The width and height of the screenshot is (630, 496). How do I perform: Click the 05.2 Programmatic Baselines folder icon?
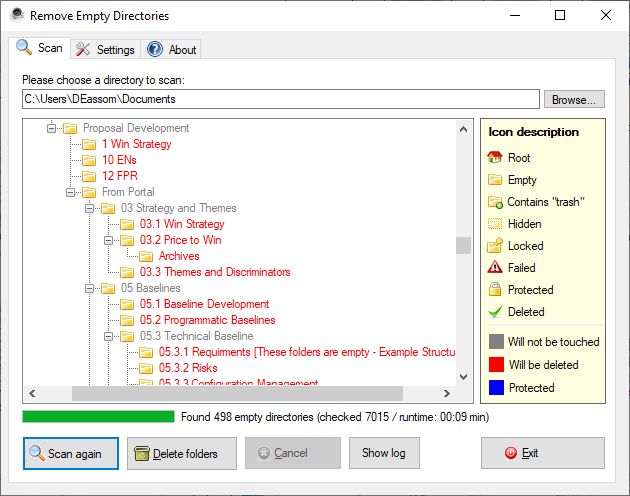(x=127, y=320)
